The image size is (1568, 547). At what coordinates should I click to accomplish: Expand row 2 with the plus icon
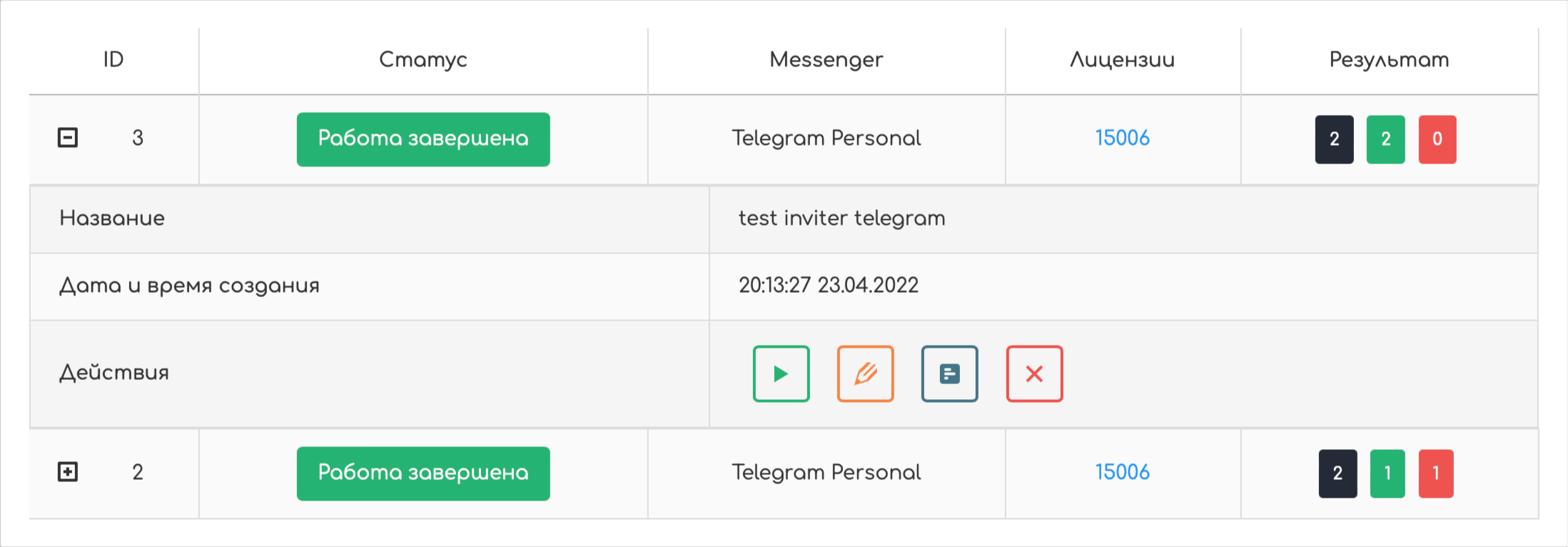pos(68,471)
